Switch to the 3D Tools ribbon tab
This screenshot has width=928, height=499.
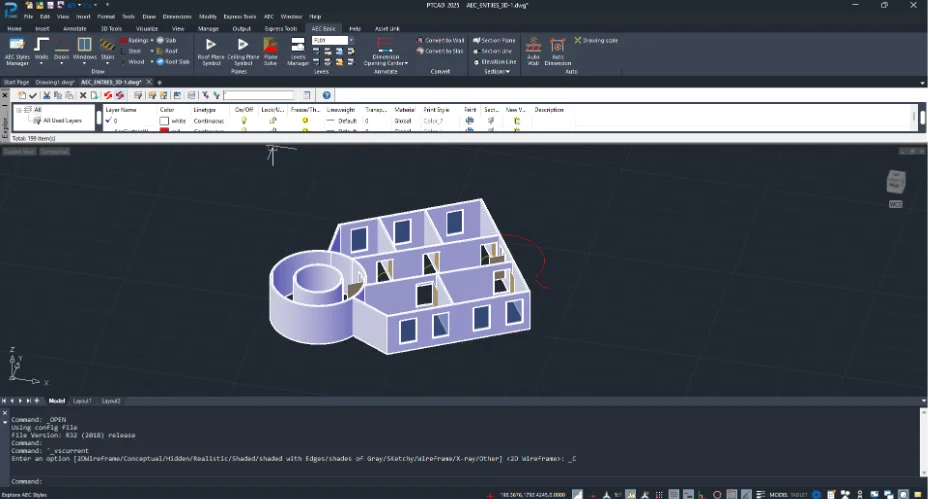[111, 28]
